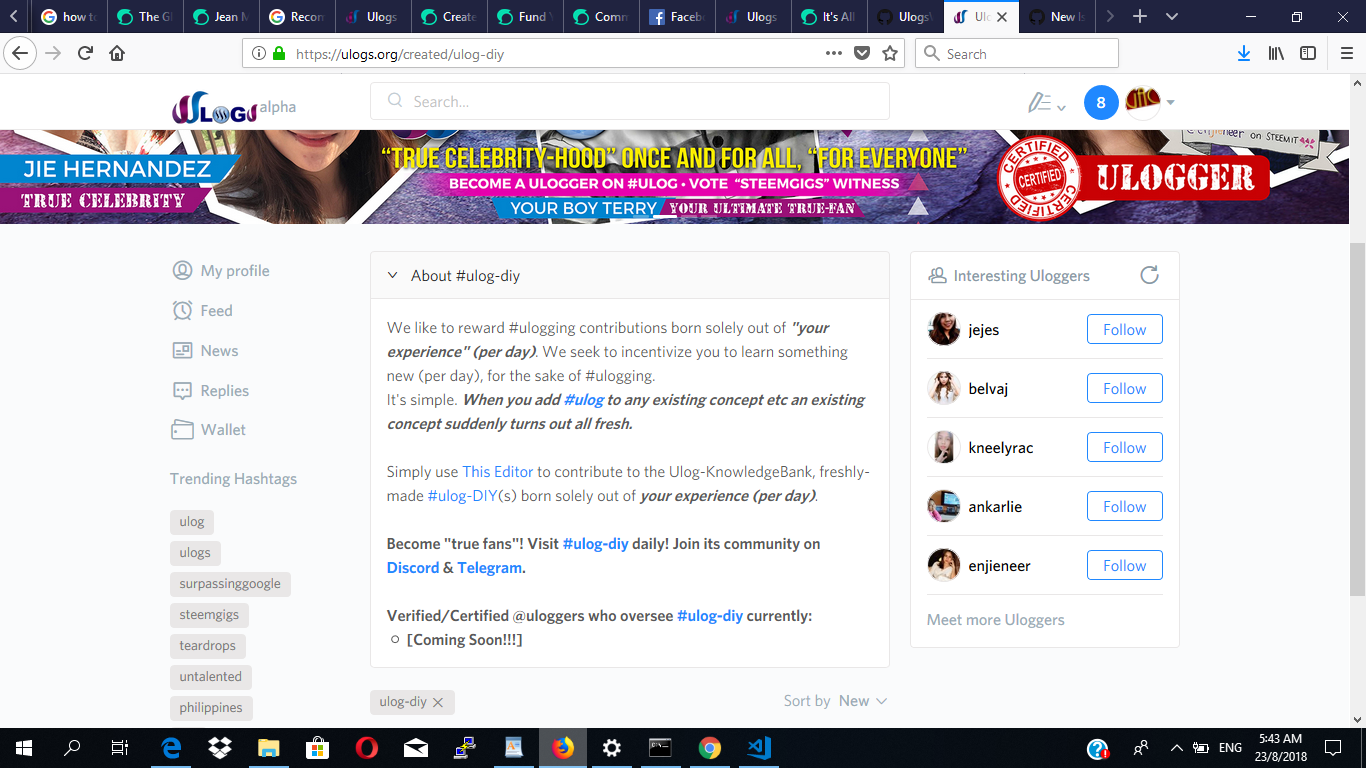Follow user belvaj
This screenshot has width=1366, height=768.
tap(1124, 389)
